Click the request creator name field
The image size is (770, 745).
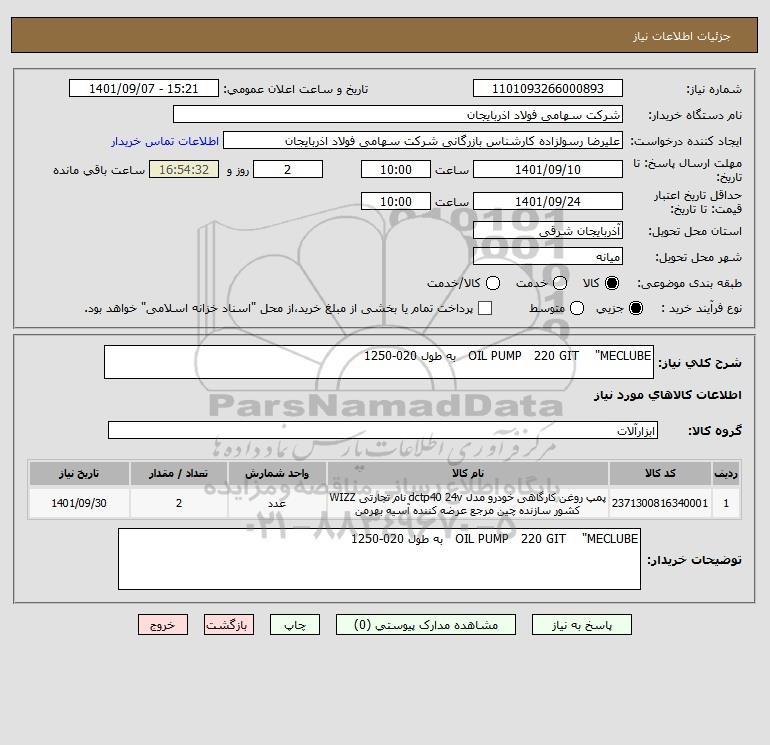tap(423, 140)
